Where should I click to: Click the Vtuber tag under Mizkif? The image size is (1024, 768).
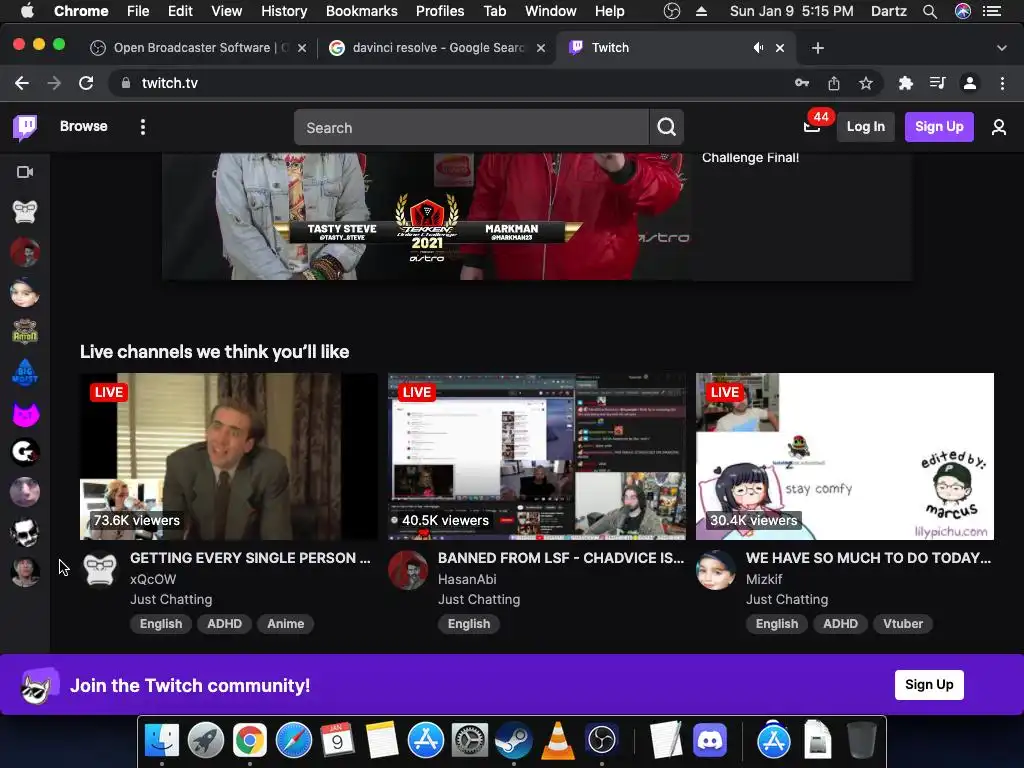tap(903, 624)
